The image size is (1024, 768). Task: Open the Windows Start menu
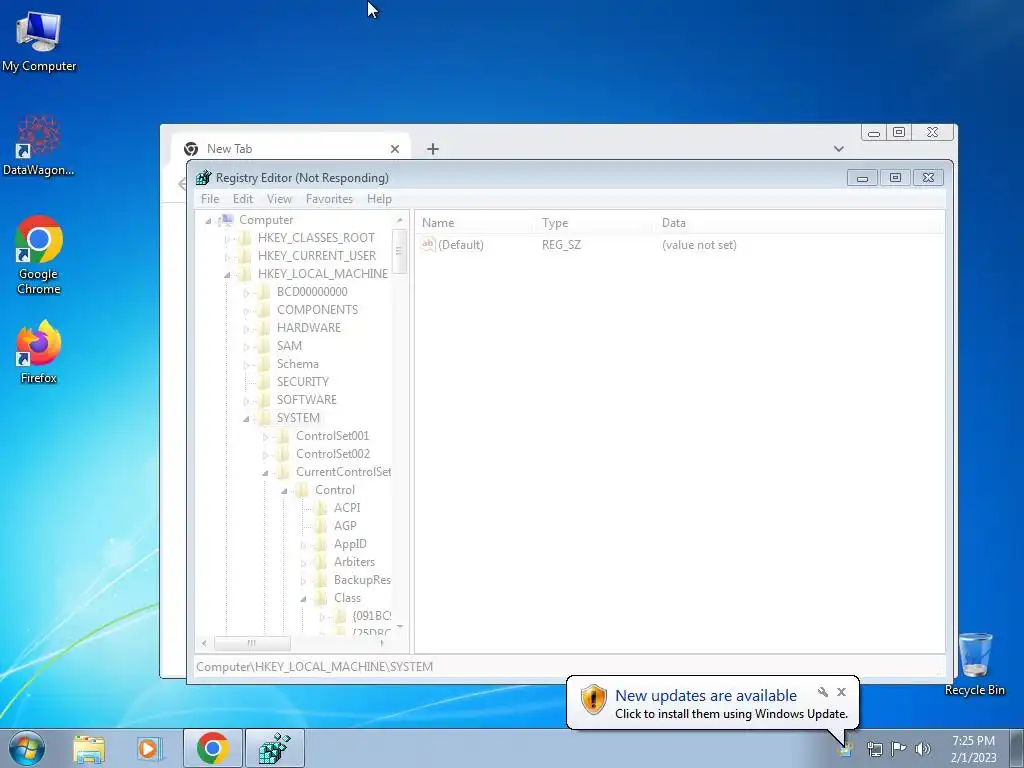tap(27, 748)
